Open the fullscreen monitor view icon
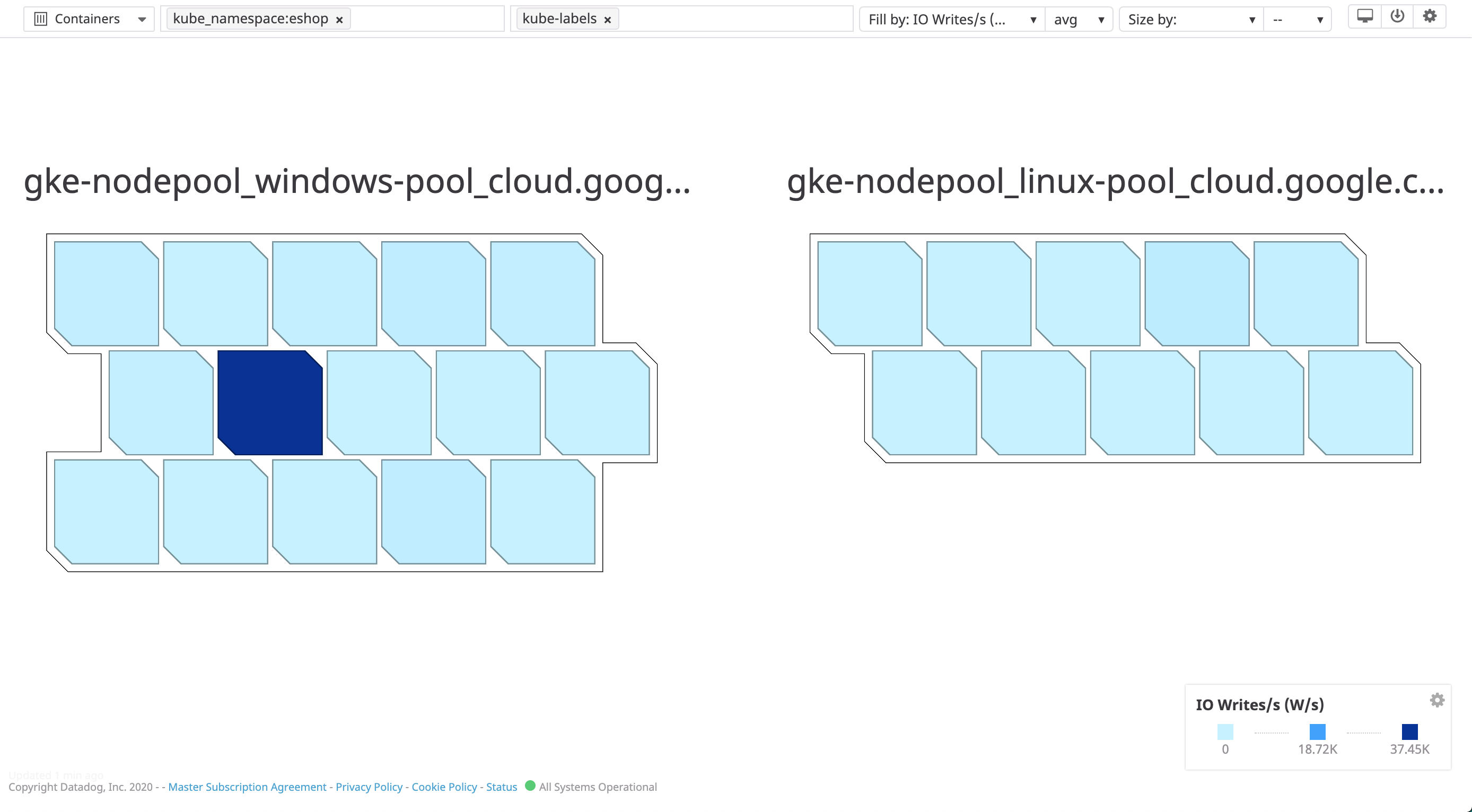The image size is (1472, 812). 1364,16
